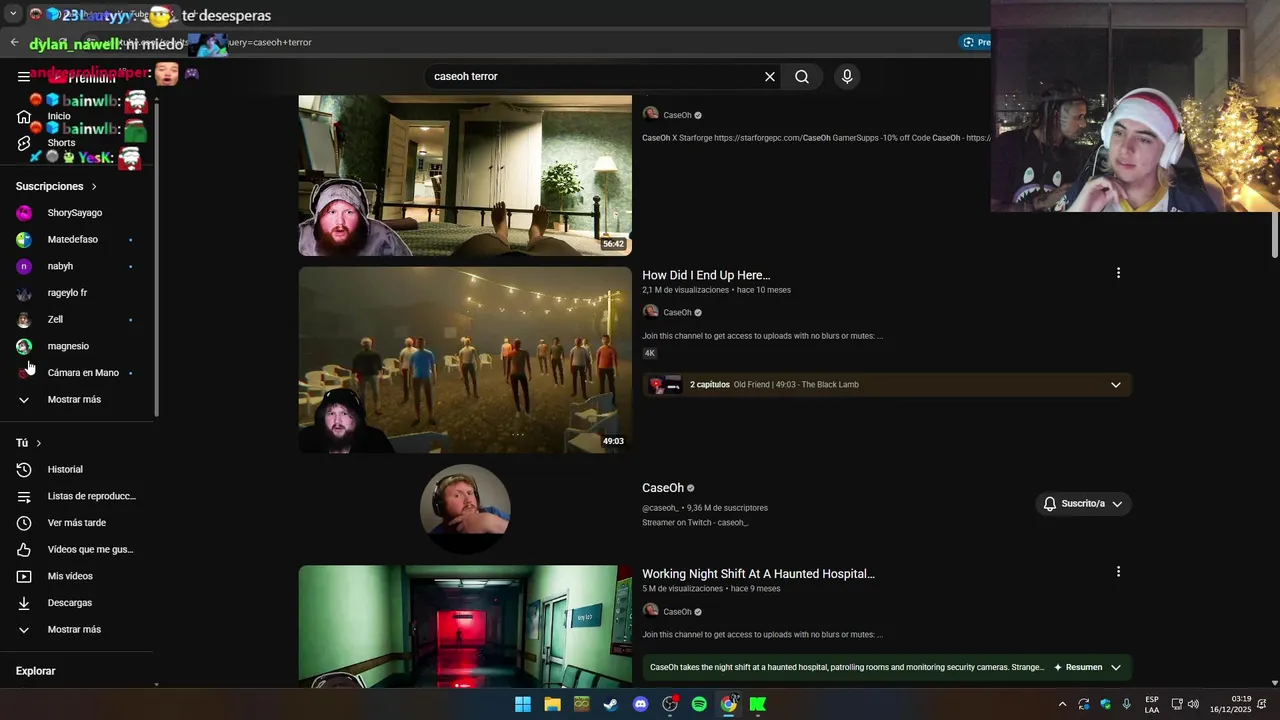
Task: Open 'Working Night Shift At A Haunted Hospital' thumbnail
Action: [465, 626]
